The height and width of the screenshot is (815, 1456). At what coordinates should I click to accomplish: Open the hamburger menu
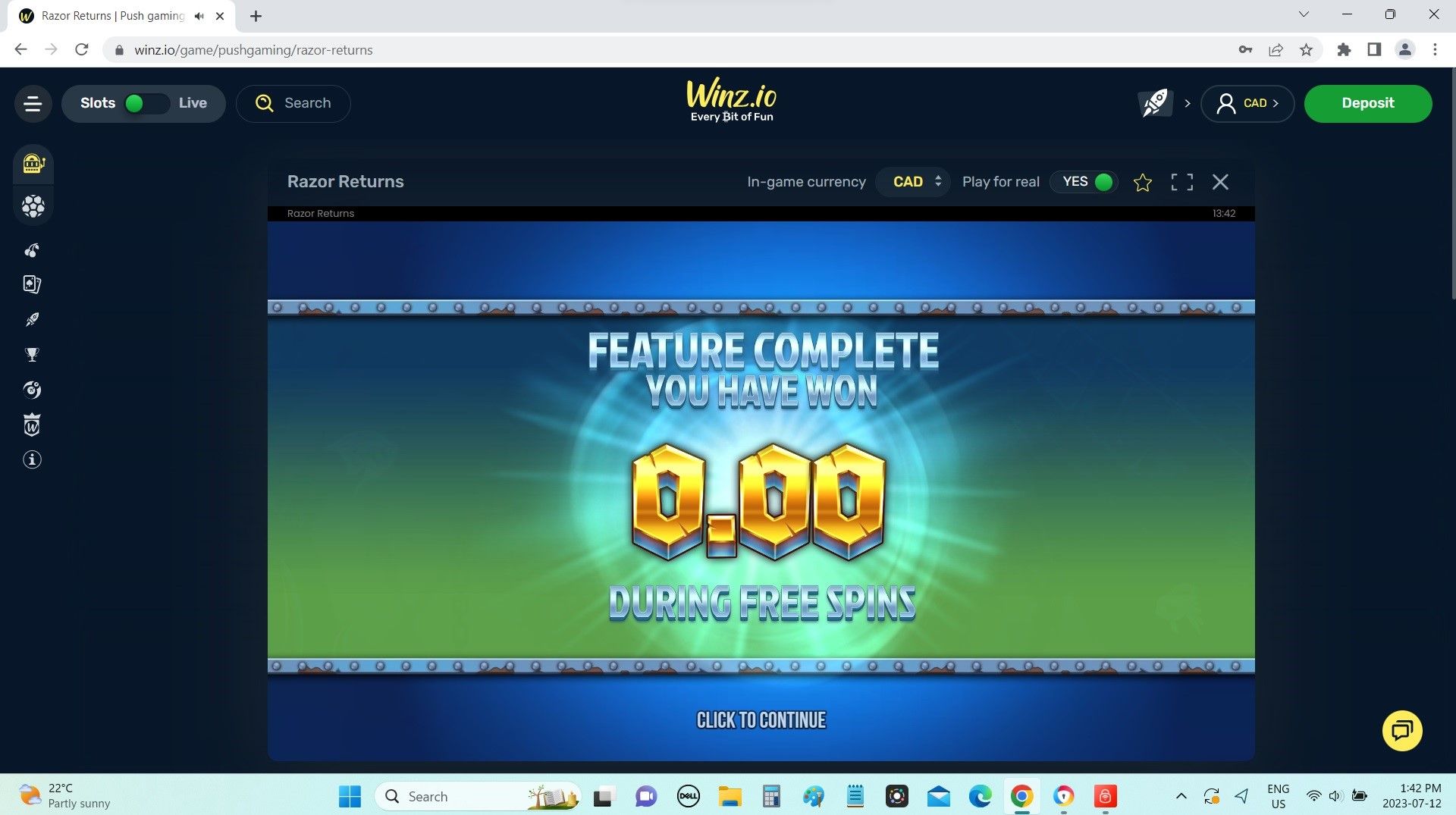[33, 103]
